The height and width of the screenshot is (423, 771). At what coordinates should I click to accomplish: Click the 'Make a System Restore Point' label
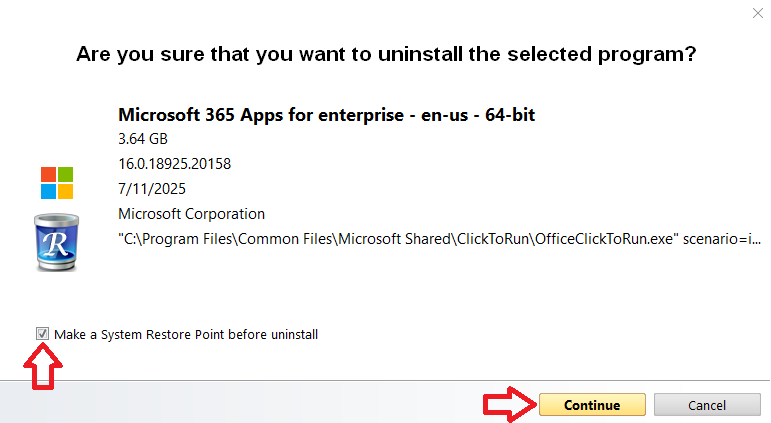(x=186, y=334)
